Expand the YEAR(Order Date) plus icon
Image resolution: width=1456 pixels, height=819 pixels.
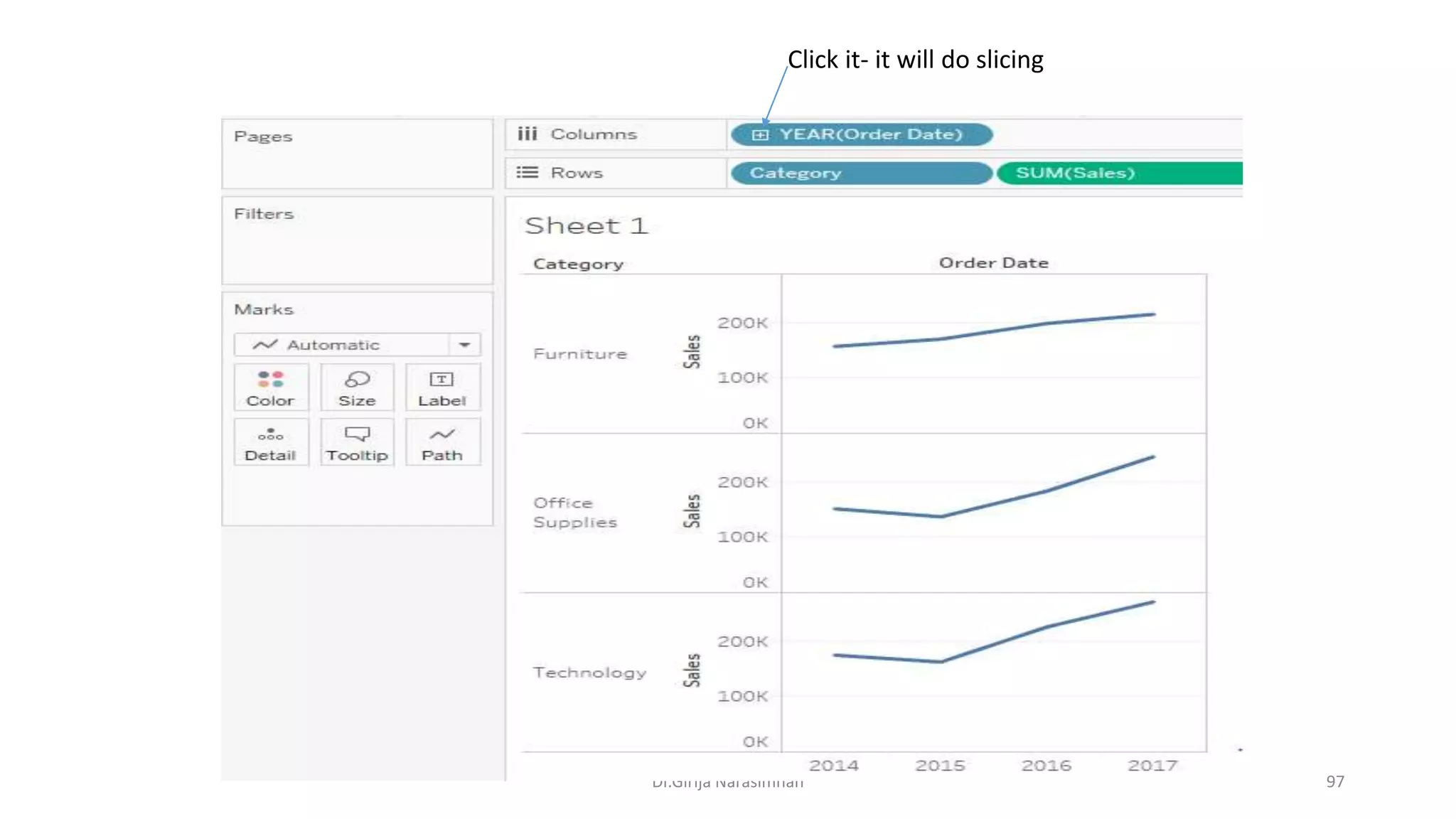(x=760, y=134)
